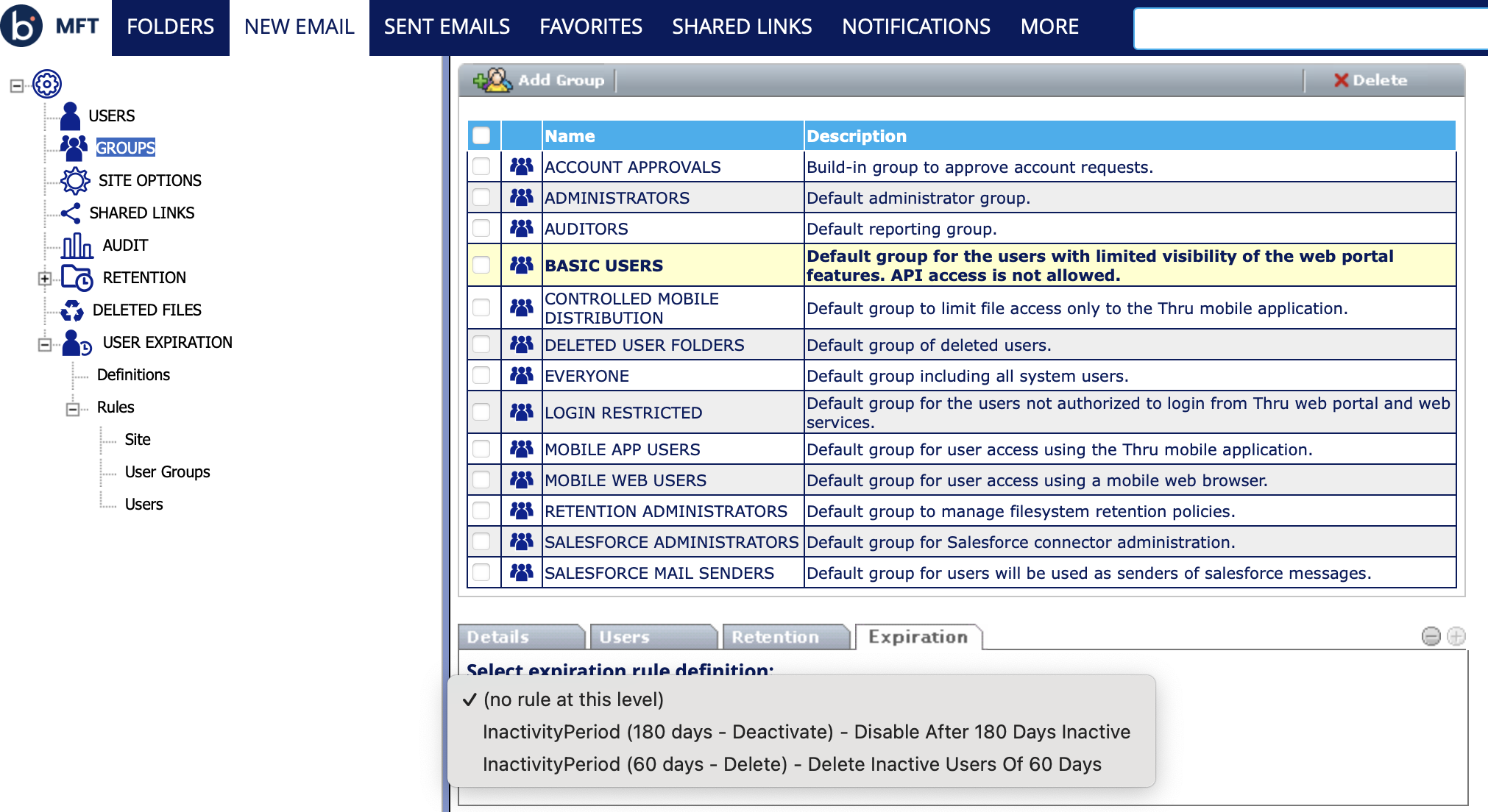The height and width of the screenshot is (812, 1488).
Task: Check the EVERYONE group checkbox
Action: point(481,375)
